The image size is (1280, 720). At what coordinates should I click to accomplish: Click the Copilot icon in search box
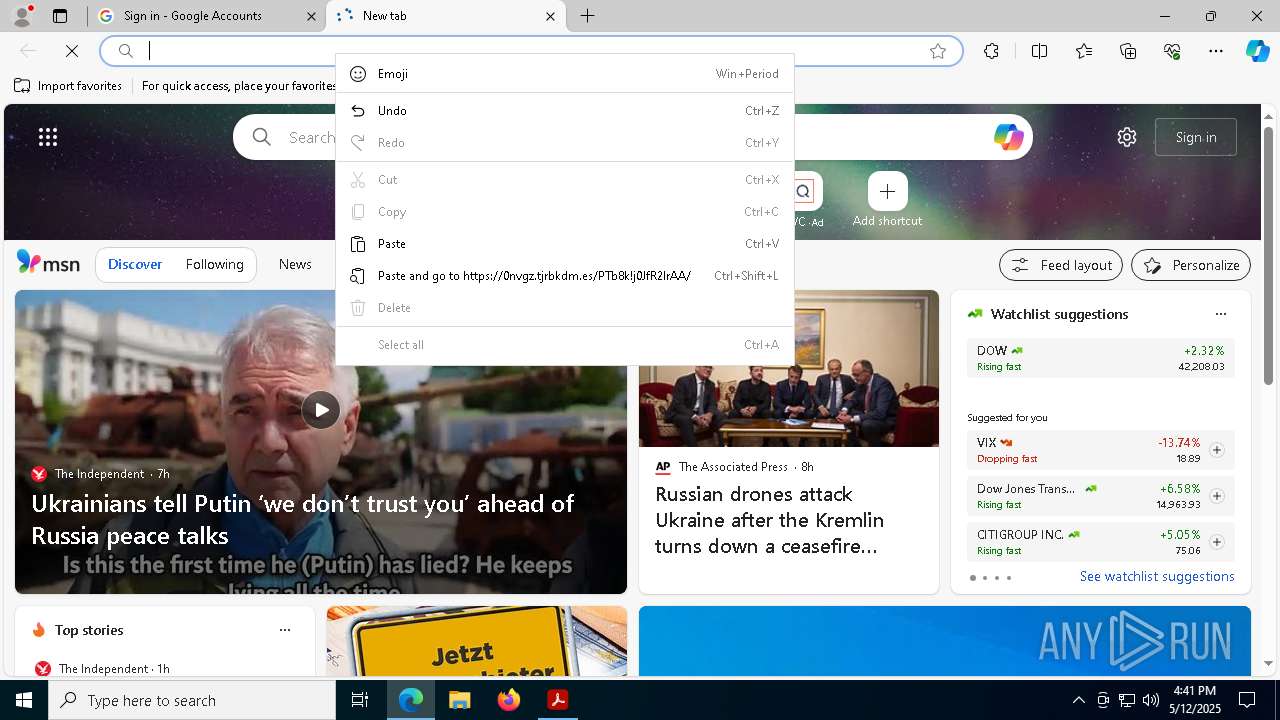pyautogui.click(x=1008, y=137)
